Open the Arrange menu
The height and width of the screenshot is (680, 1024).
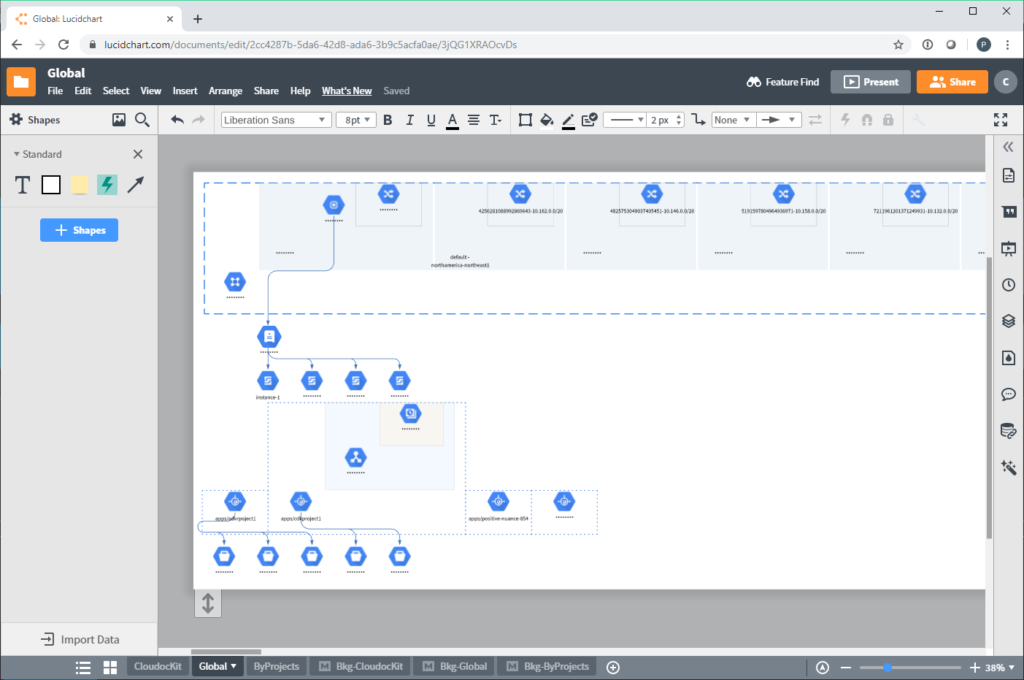tap(225, 91)
